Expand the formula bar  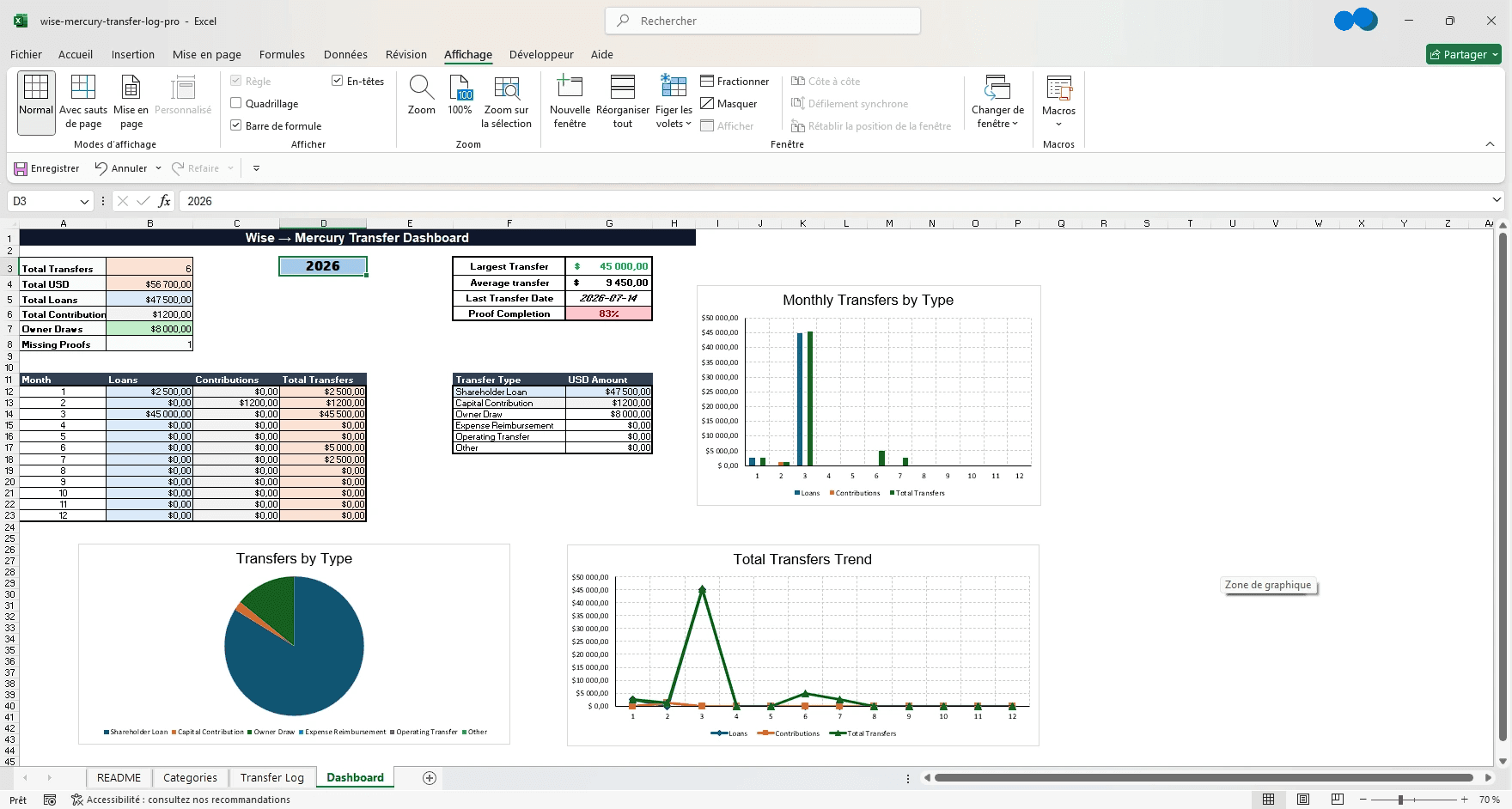point(1497,200)
